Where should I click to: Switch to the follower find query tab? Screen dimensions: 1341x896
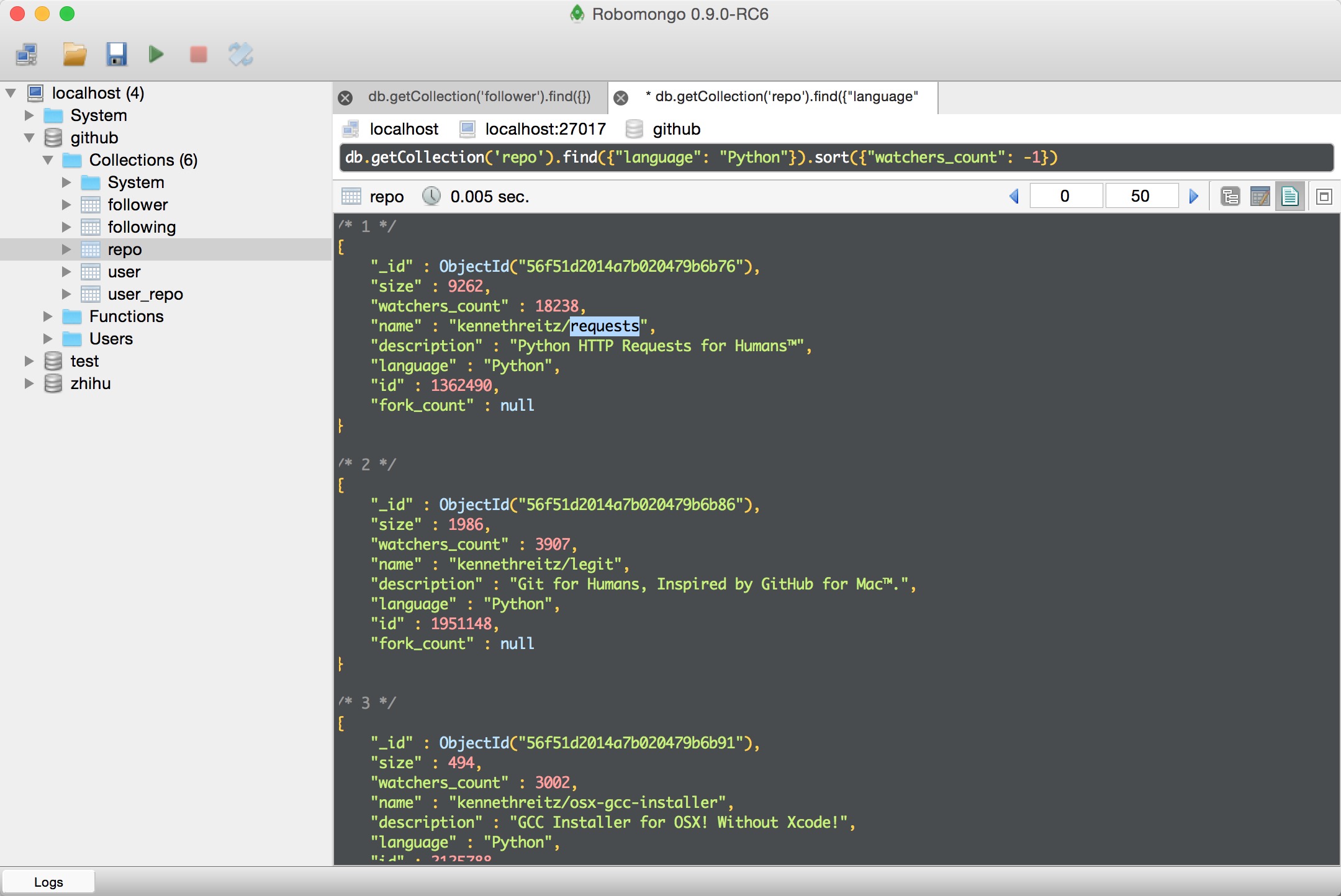478,97
